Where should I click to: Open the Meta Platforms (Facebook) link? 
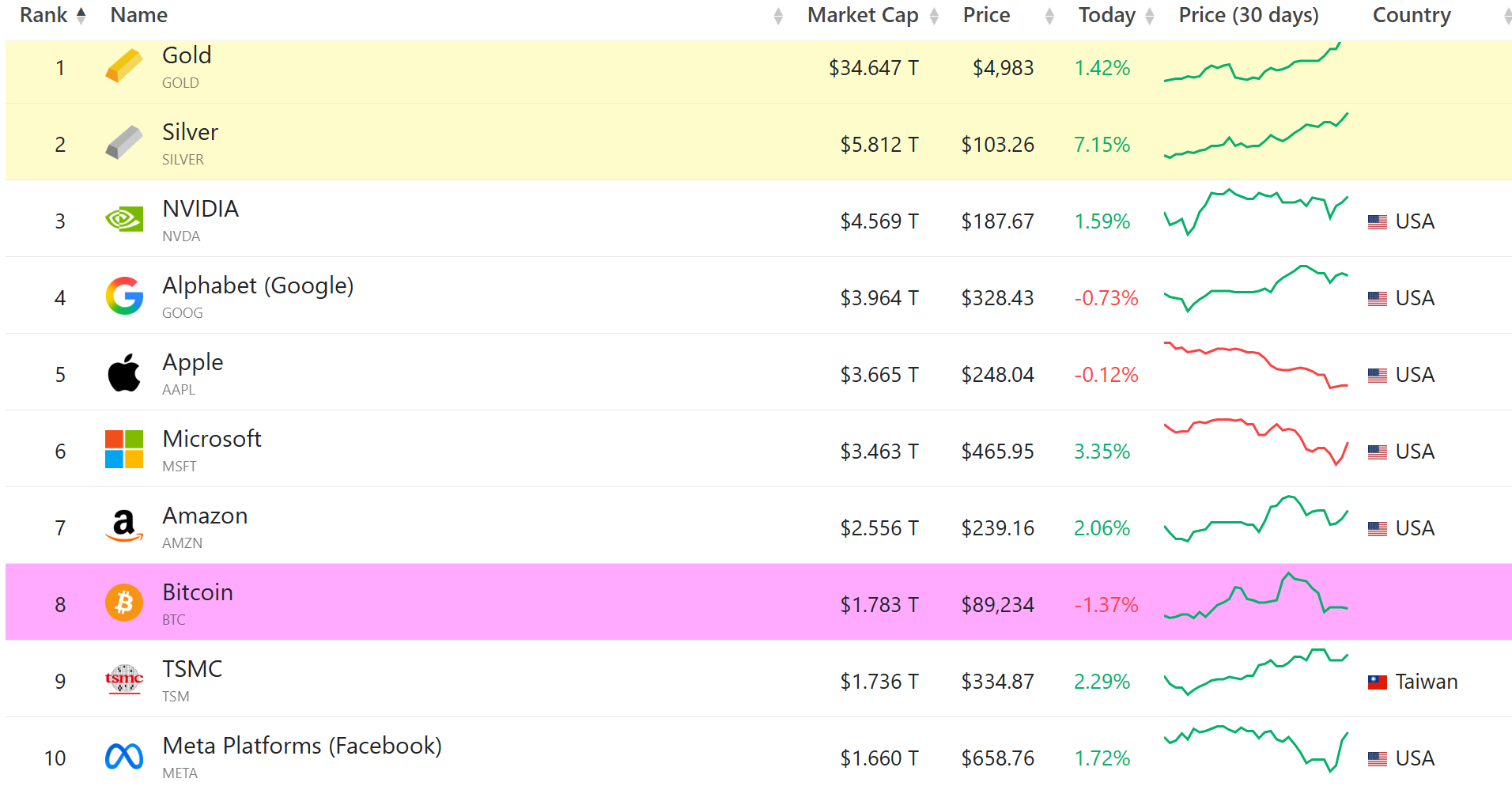(301, 746)
